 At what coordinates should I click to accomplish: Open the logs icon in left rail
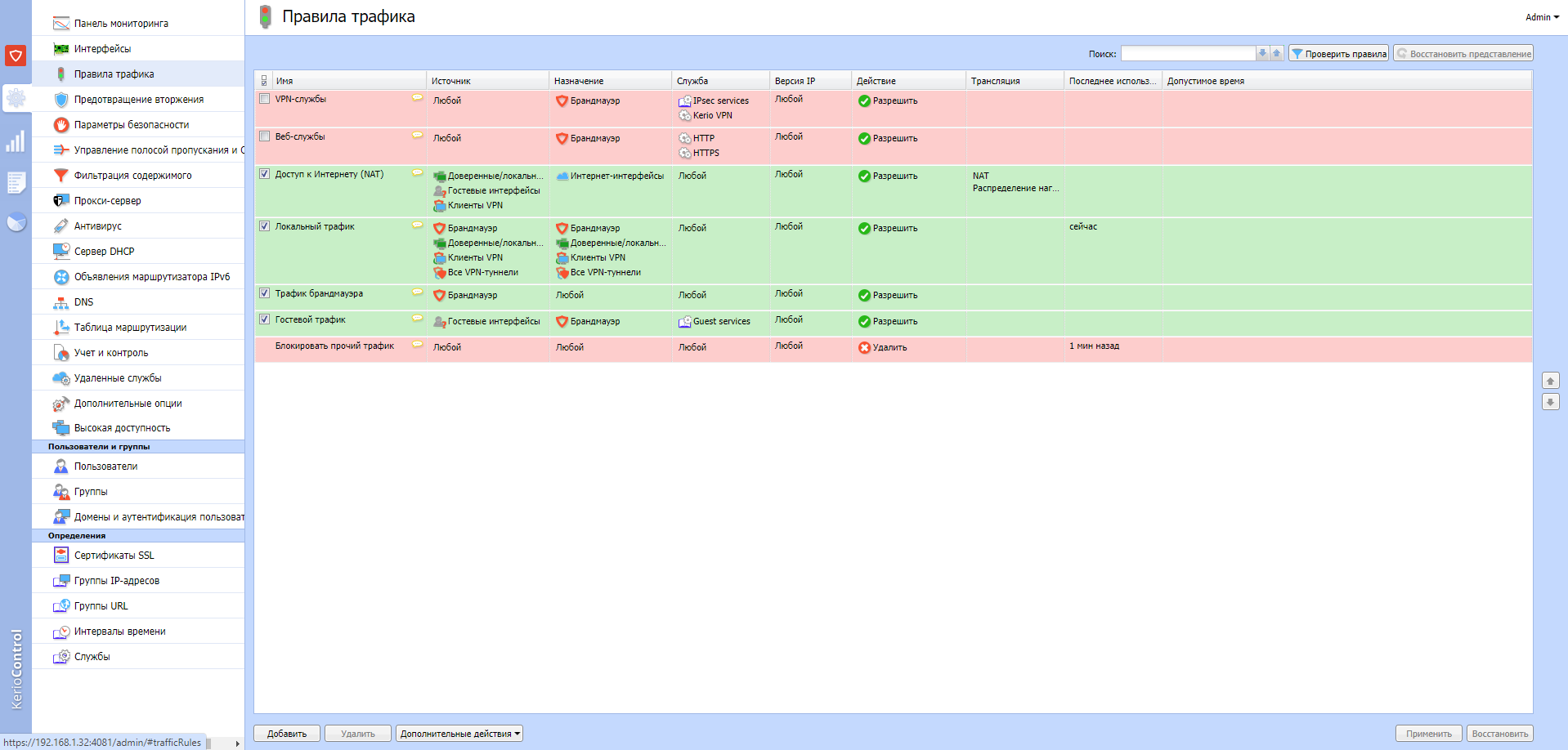16,182
